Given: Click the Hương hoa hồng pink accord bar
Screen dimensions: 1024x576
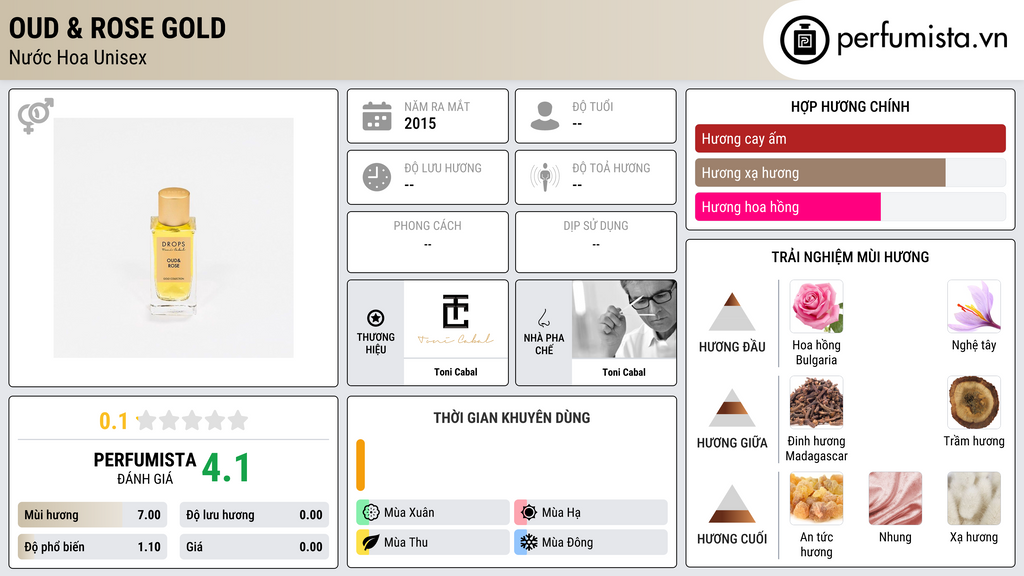Looking at the screenshot, I should 788,207.
